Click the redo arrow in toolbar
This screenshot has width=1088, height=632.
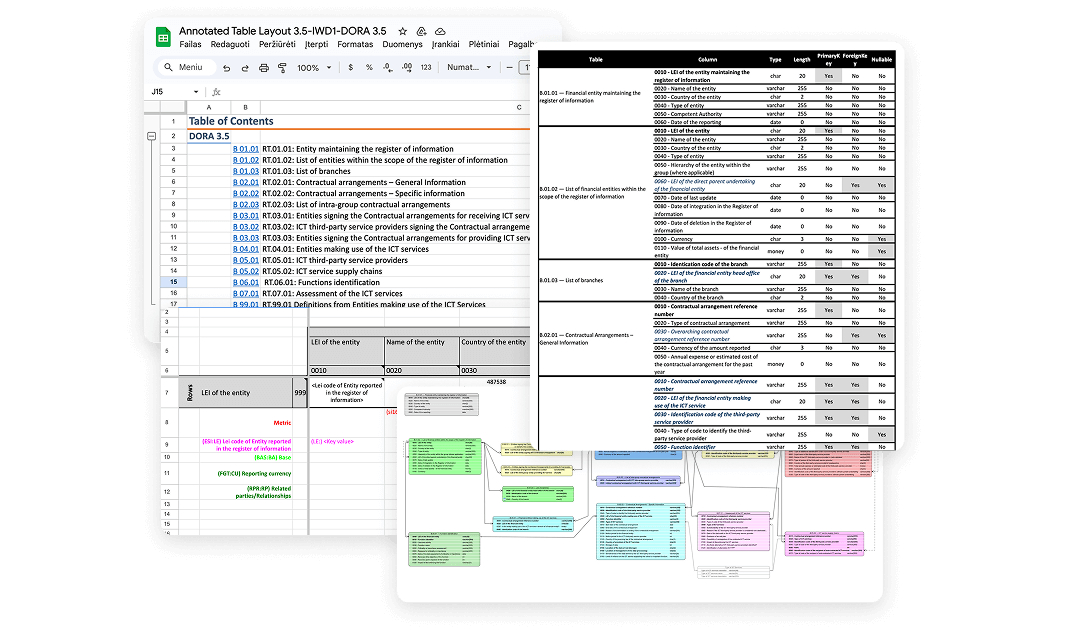245,68
